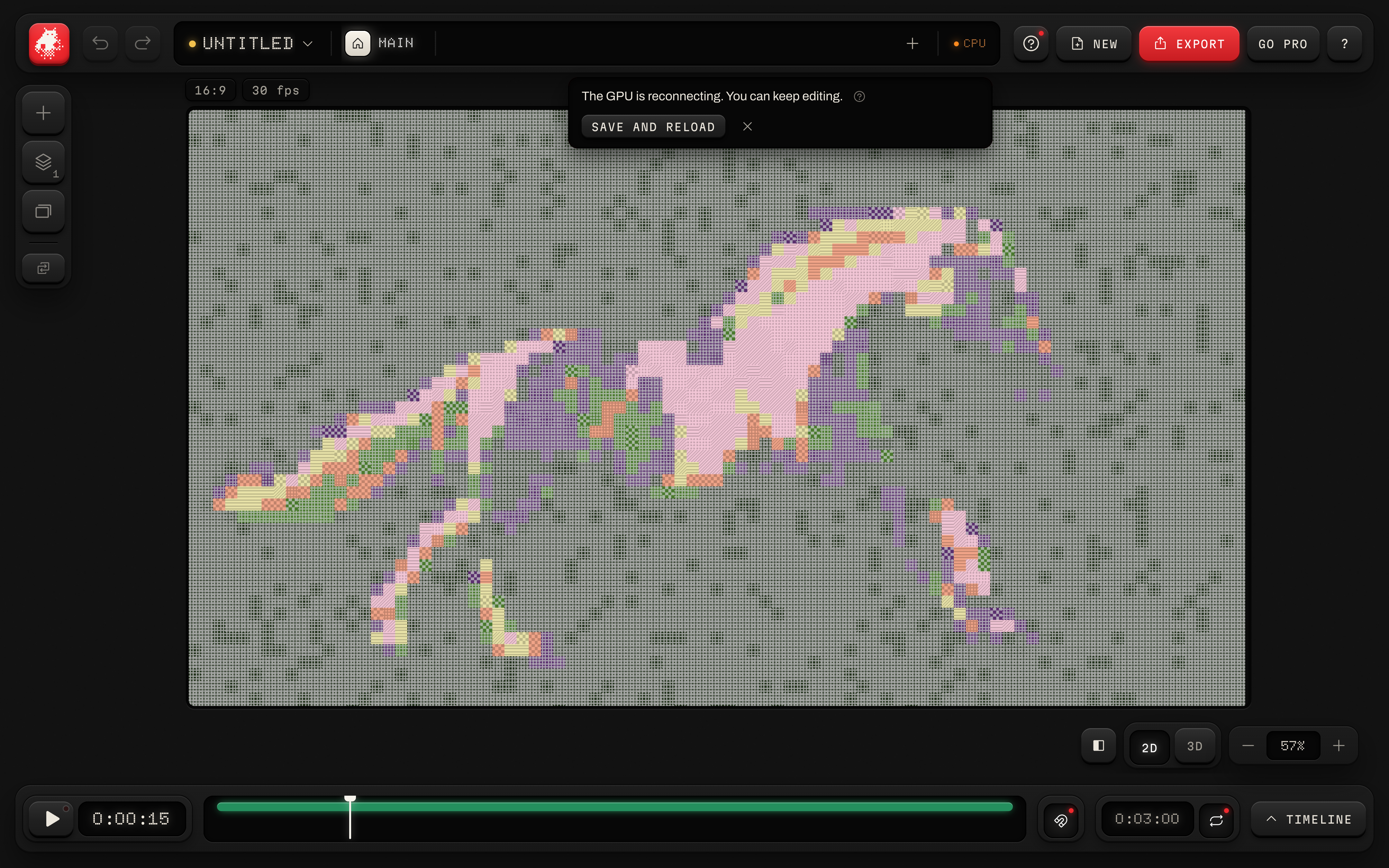Click the green timeline progress bar
Image resolution: width=1389 pixels, height=868 pixels.
[615, 807]
